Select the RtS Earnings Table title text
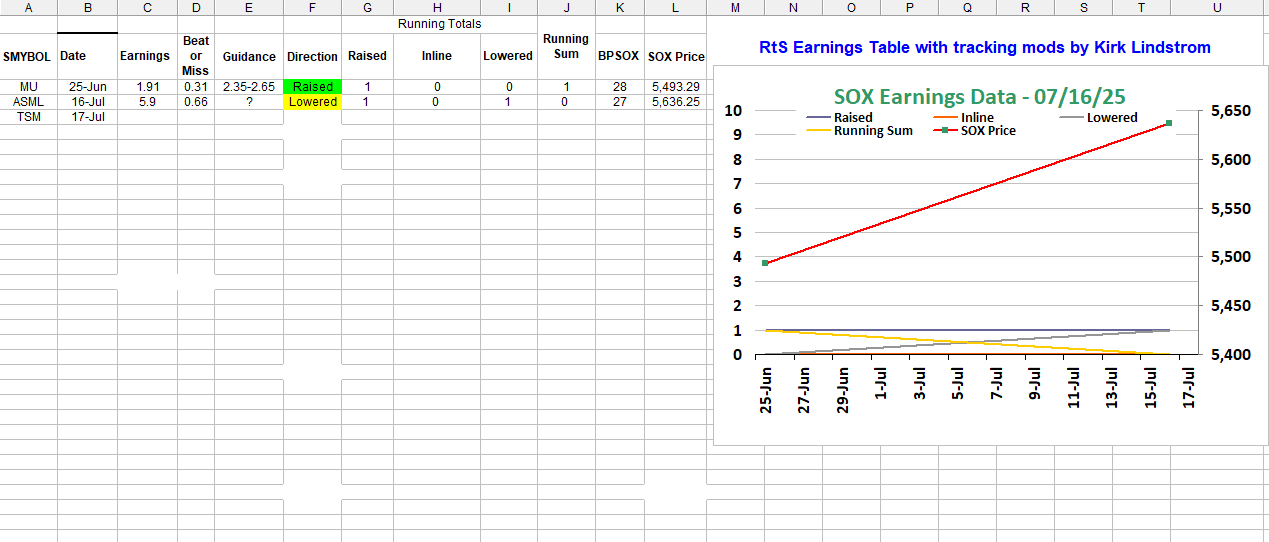 pyautogui.click(x=984, y=48)
